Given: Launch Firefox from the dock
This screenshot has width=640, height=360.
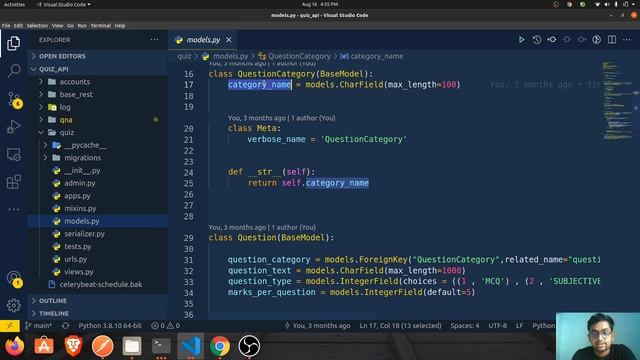Looking at the screenshot, I should coord(15,346).
